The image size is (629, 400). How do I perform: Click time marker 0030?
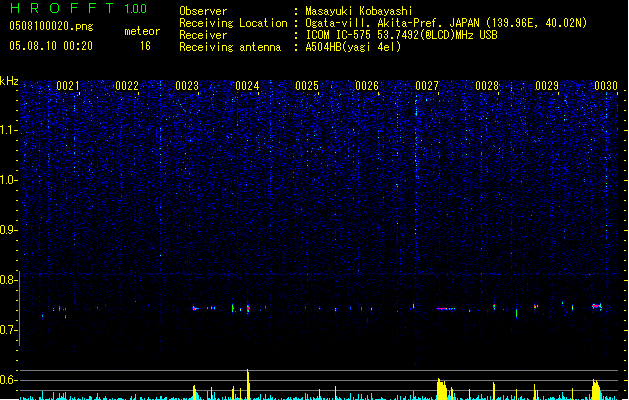(606, 86)
